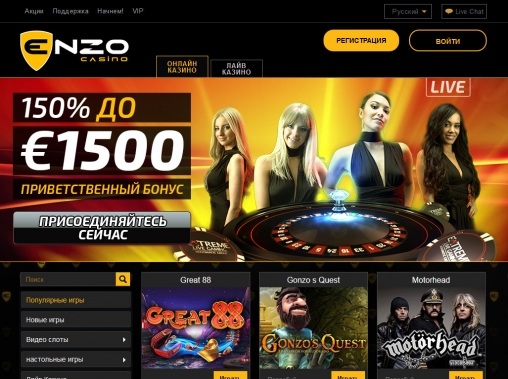
Task: Click Присоединяйтесь Сейчас banner button
Action: (102, 228)
